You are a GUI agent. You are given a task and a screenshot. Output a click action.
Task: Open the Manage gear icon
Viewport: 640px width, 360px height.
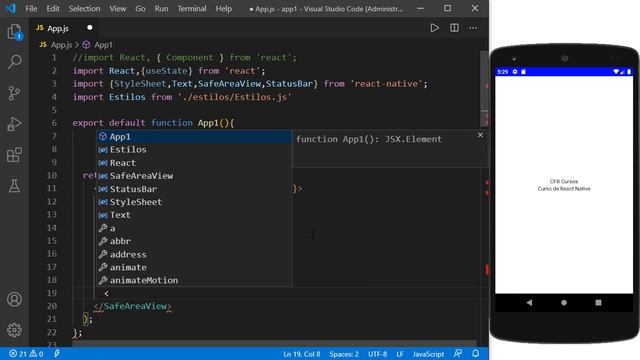(x=14, y=329)
